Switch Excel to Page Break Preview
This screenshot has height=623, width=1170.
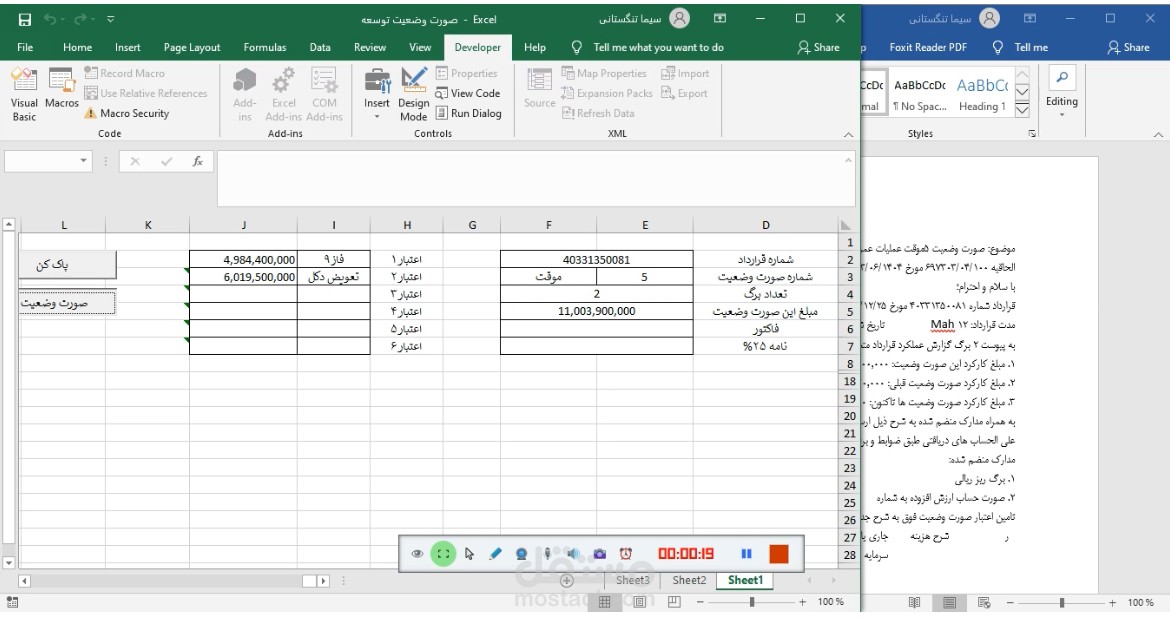pyautogui.click(x=674, y=601)
